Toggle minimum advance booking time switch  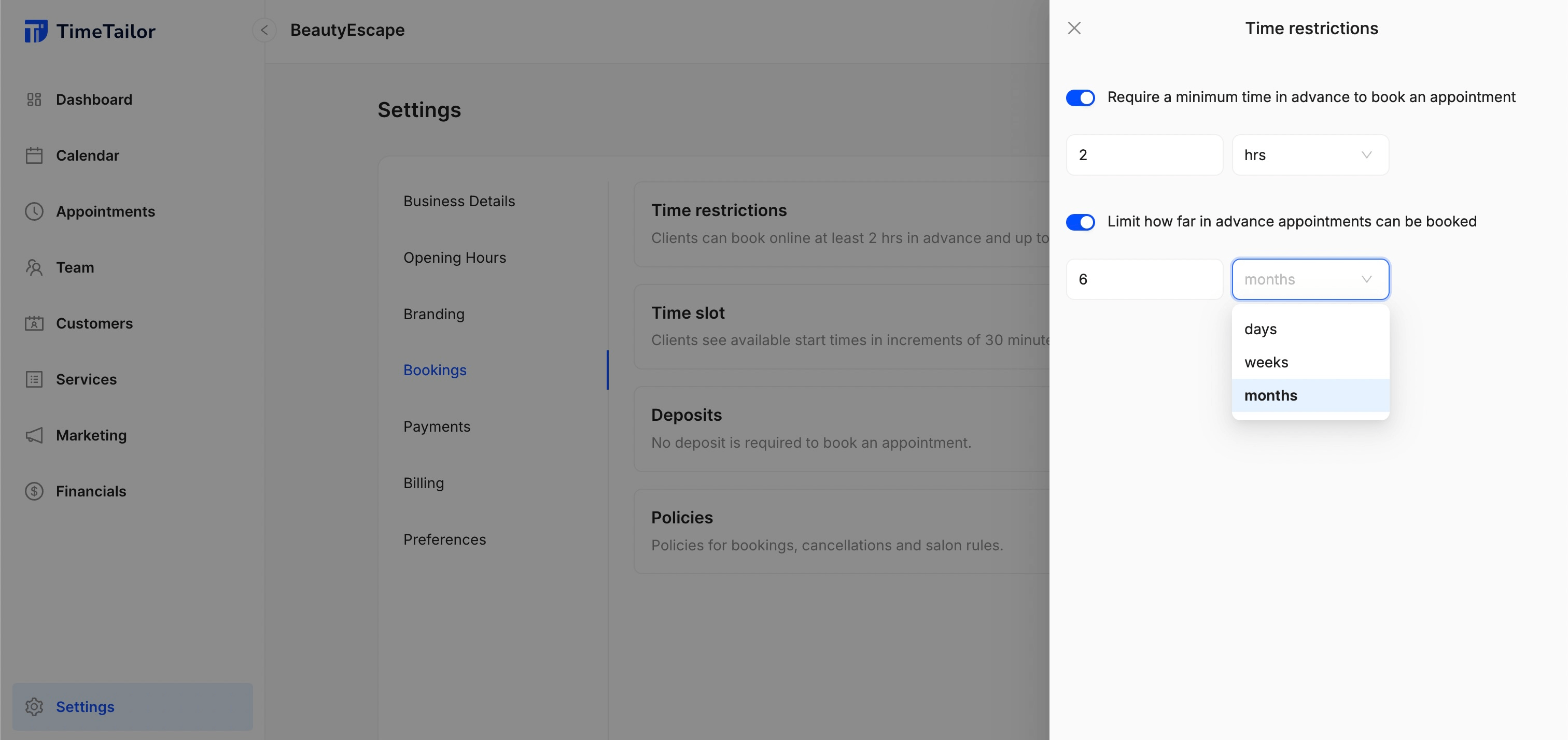click(x=1080, y=97)
